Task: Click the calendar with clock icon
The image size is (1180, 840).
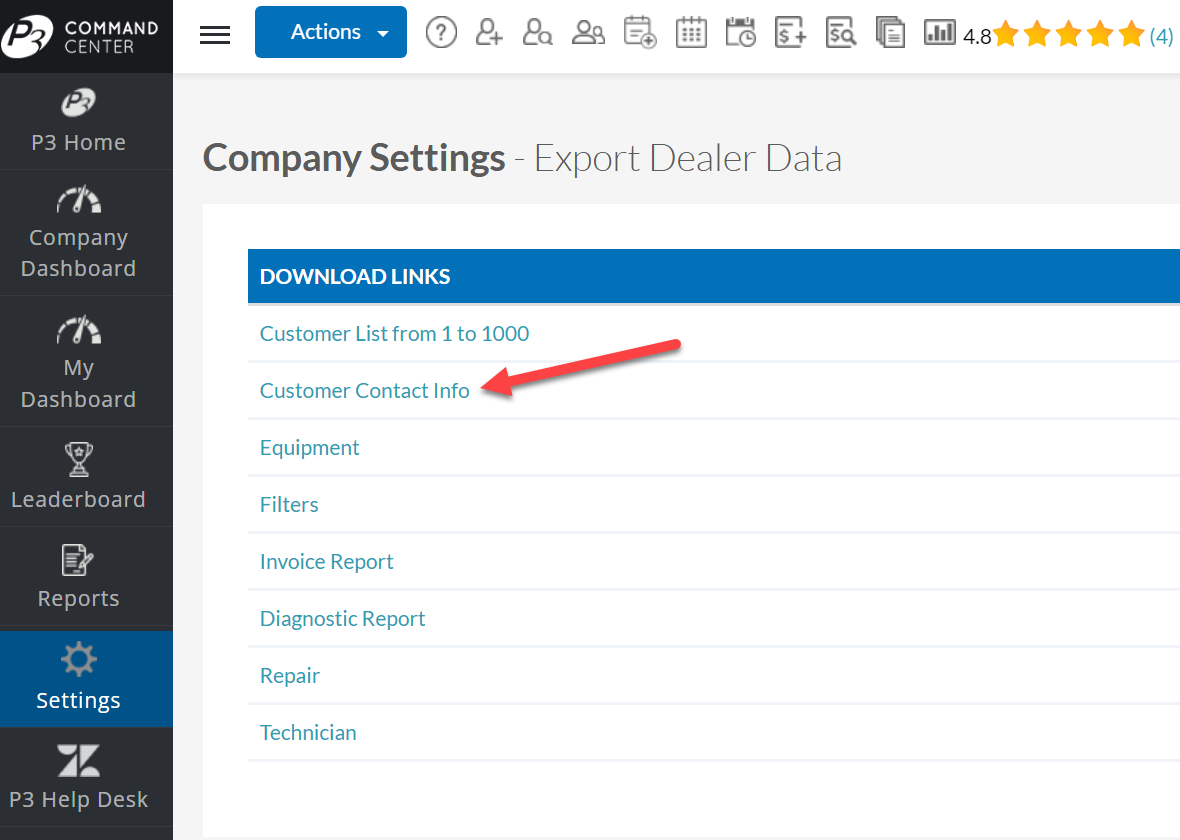Action: [x=741, y=33]
